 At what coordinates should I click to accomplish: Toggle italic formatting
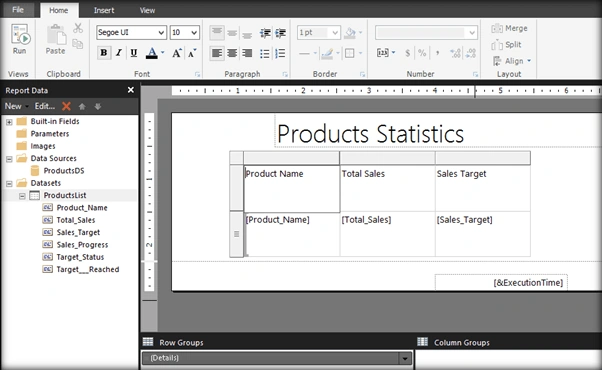click(x=119, y=53)
